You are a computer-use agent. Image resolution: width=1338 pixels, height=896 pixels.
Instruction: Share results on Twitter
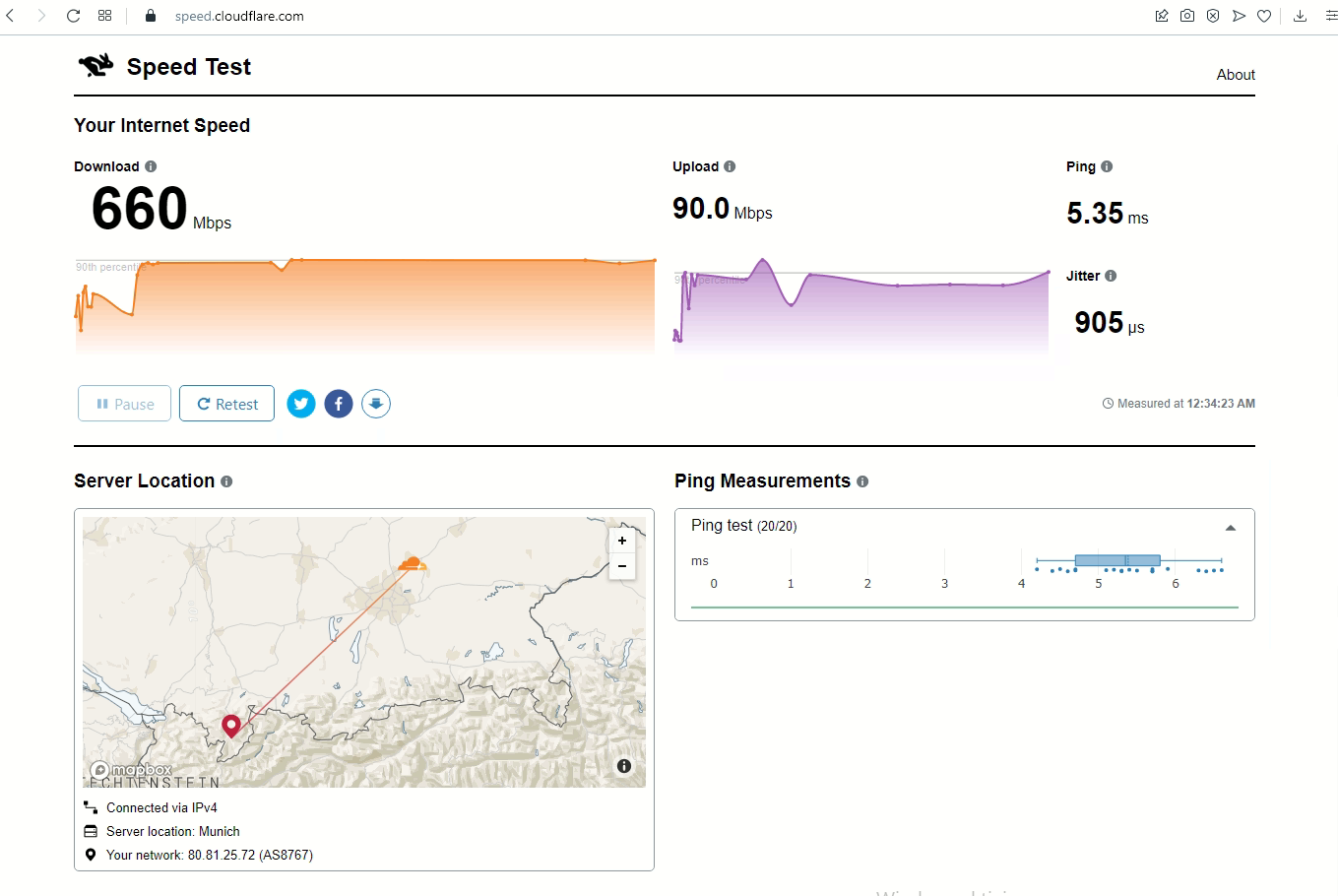click(x=301, y=404)
